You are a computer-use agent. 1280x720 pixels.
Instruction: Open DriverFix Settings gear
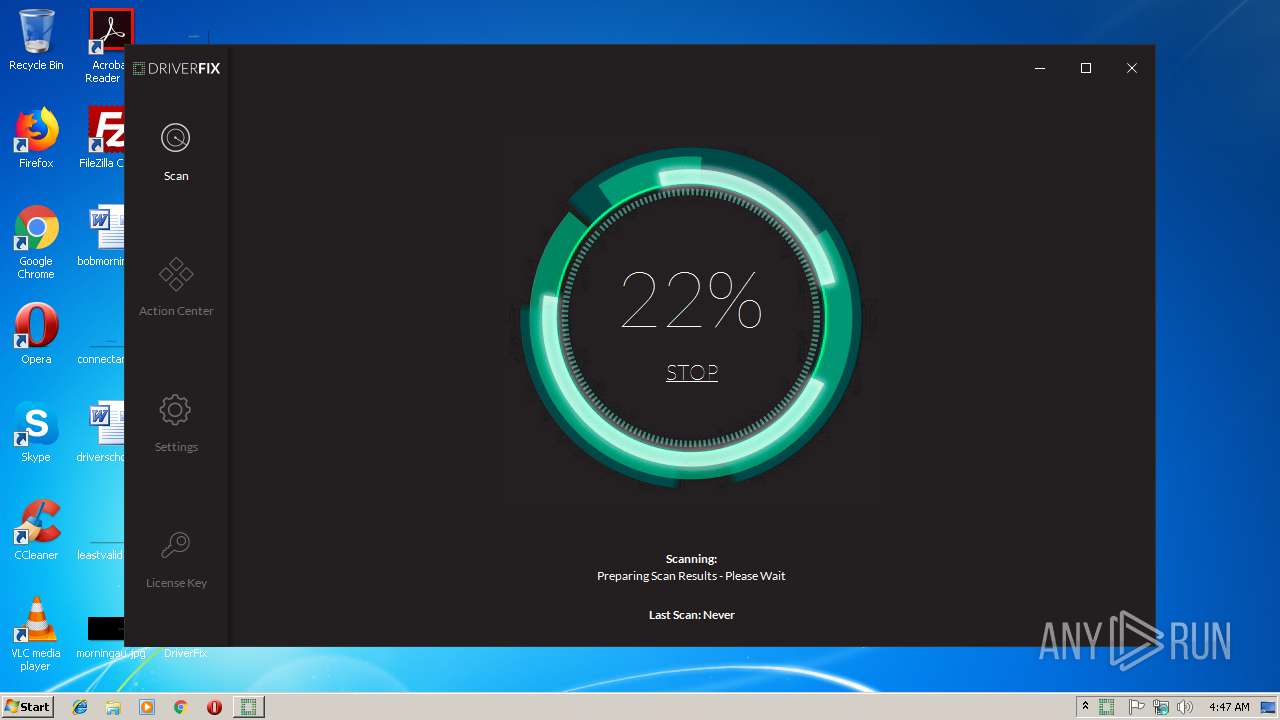point(176,424)
